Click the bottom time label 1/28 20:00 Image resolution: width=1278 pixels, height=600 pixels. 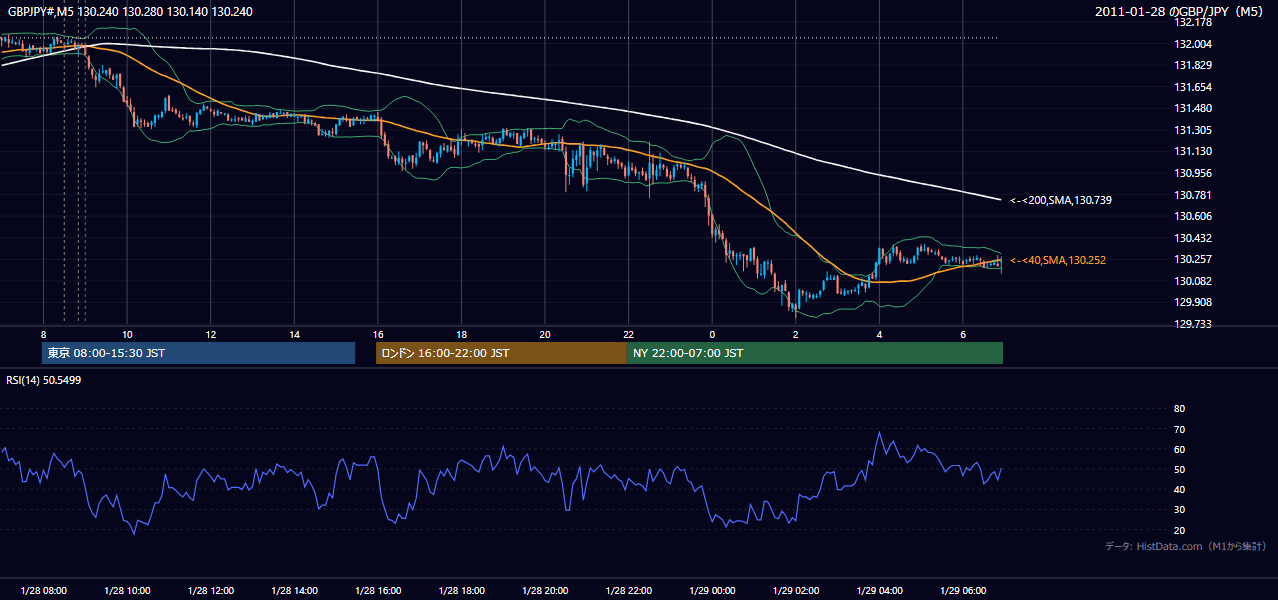545,591
